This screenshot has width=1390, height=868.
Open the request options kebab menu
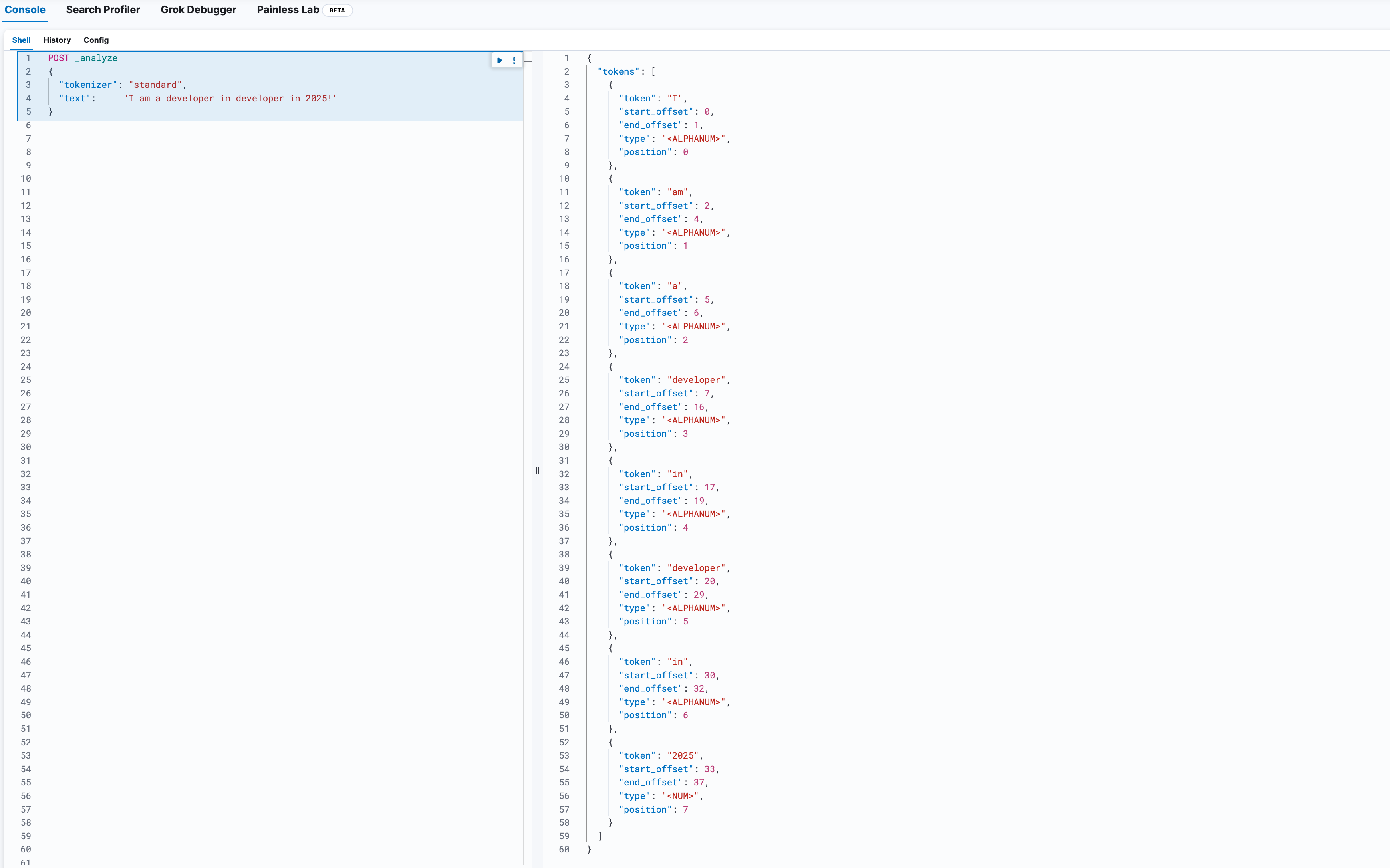513,60
